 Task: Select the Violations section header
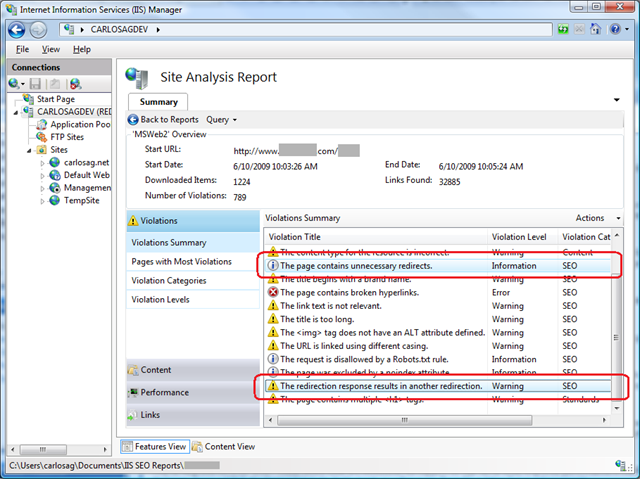point(193,221)
